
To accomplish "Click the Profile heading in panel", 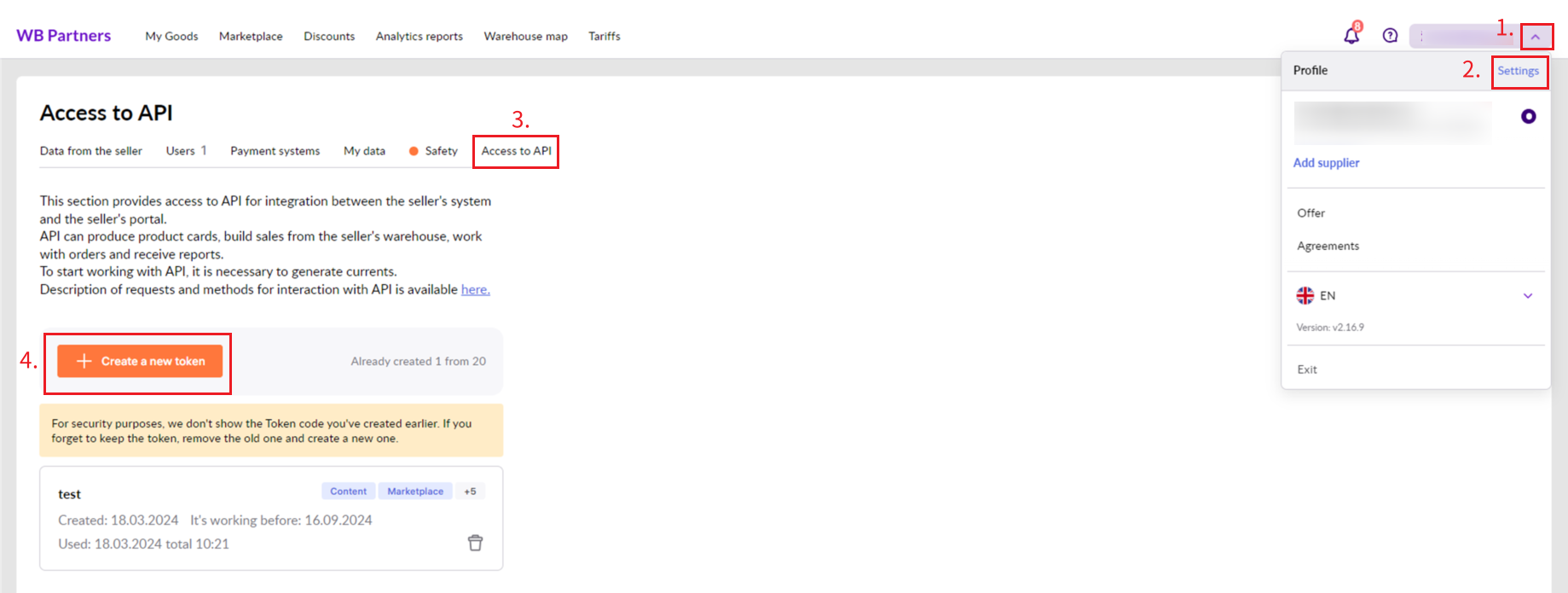I will pyautogui.click(x=1310, y=71).
